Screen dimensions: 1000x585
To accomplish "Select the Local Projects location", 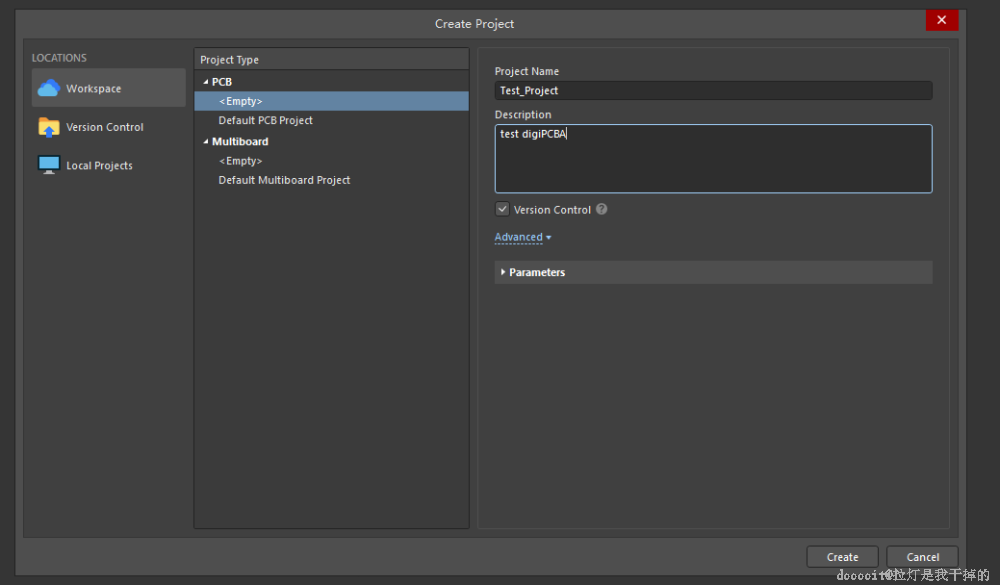I will [x=99, y=166].
